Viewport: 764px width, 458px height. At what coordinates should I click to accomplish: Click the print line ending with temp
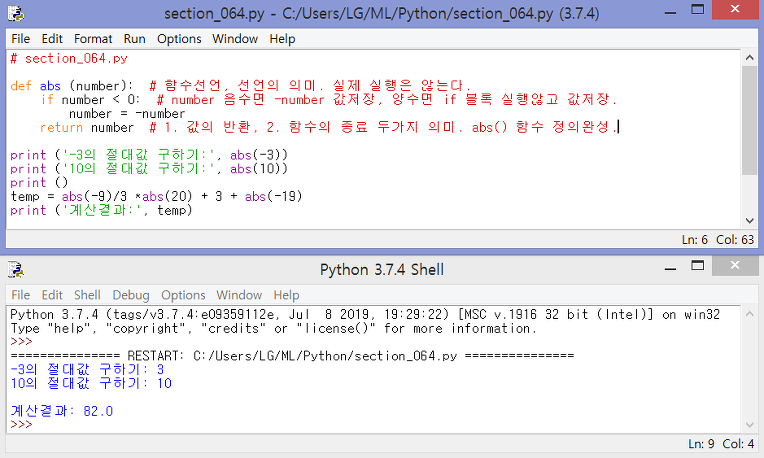point(101,210)
